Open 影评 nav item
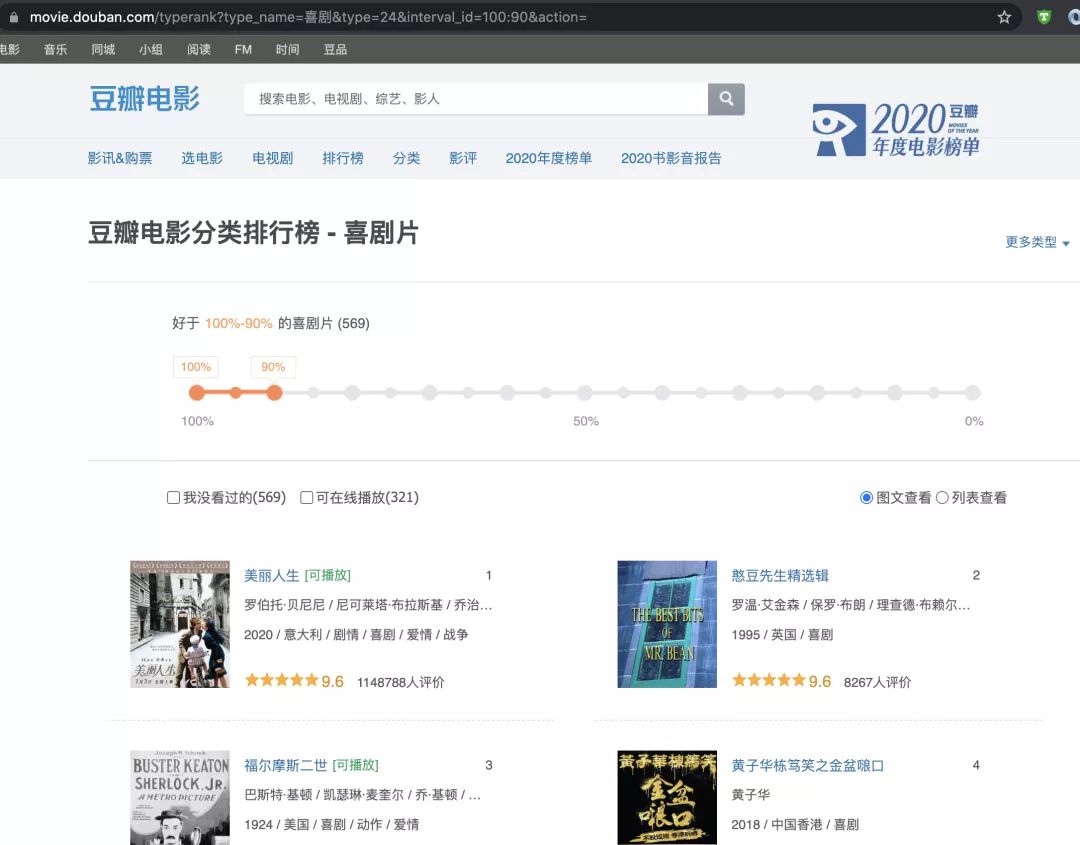This screenshot has height=845, width=1080. click(463, 158)
